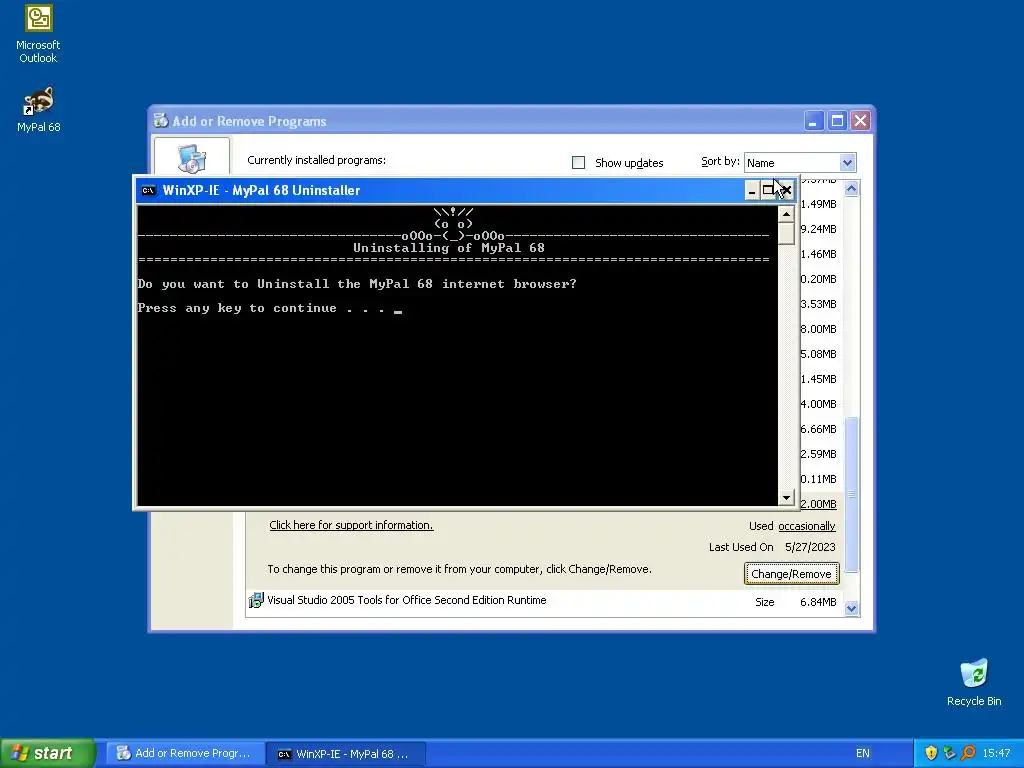Click 'Currently installed programs:' label

(x=317, y=160)
